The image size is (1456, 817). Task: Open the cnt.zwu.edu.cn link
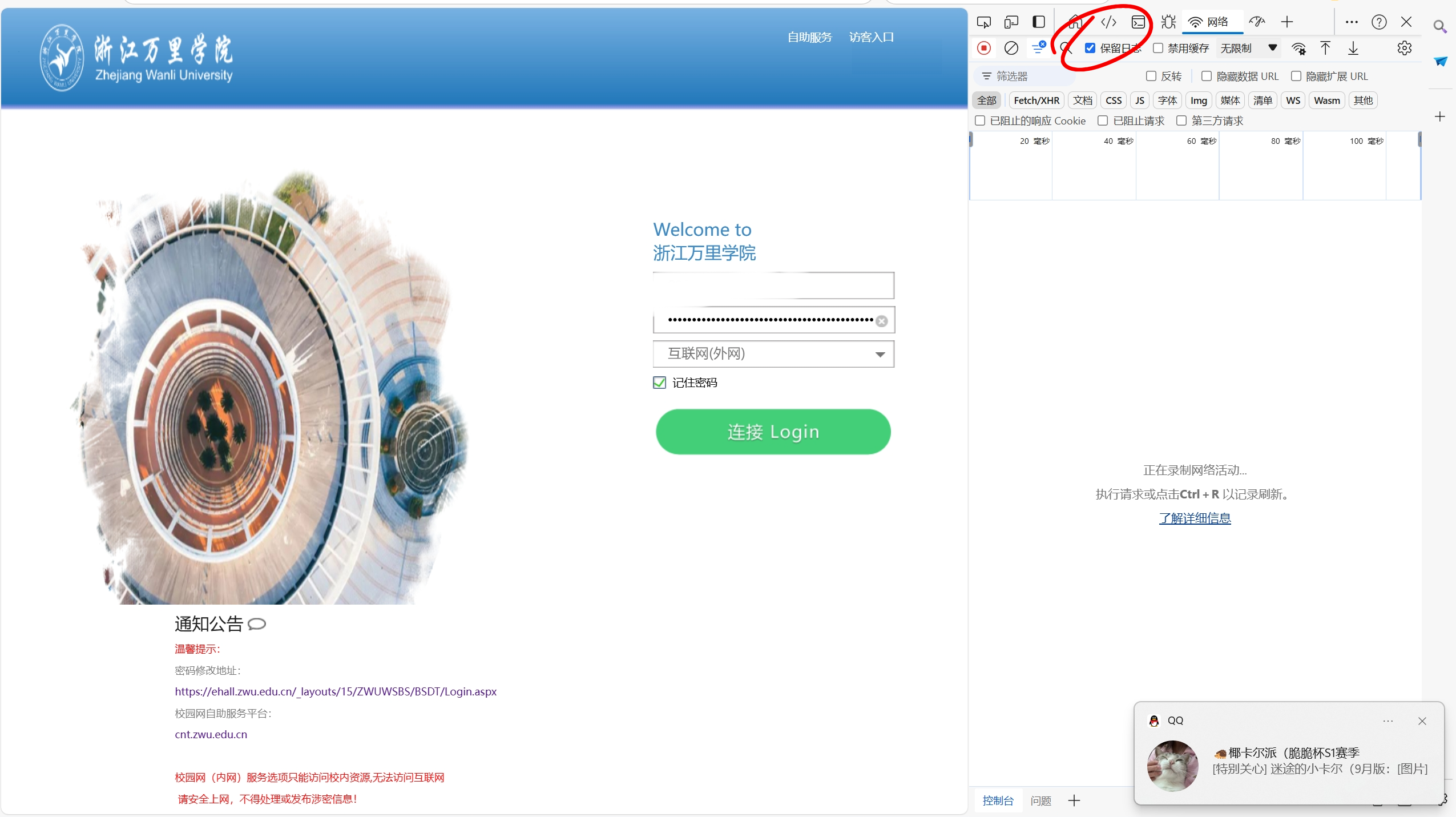tap(211, 734)
